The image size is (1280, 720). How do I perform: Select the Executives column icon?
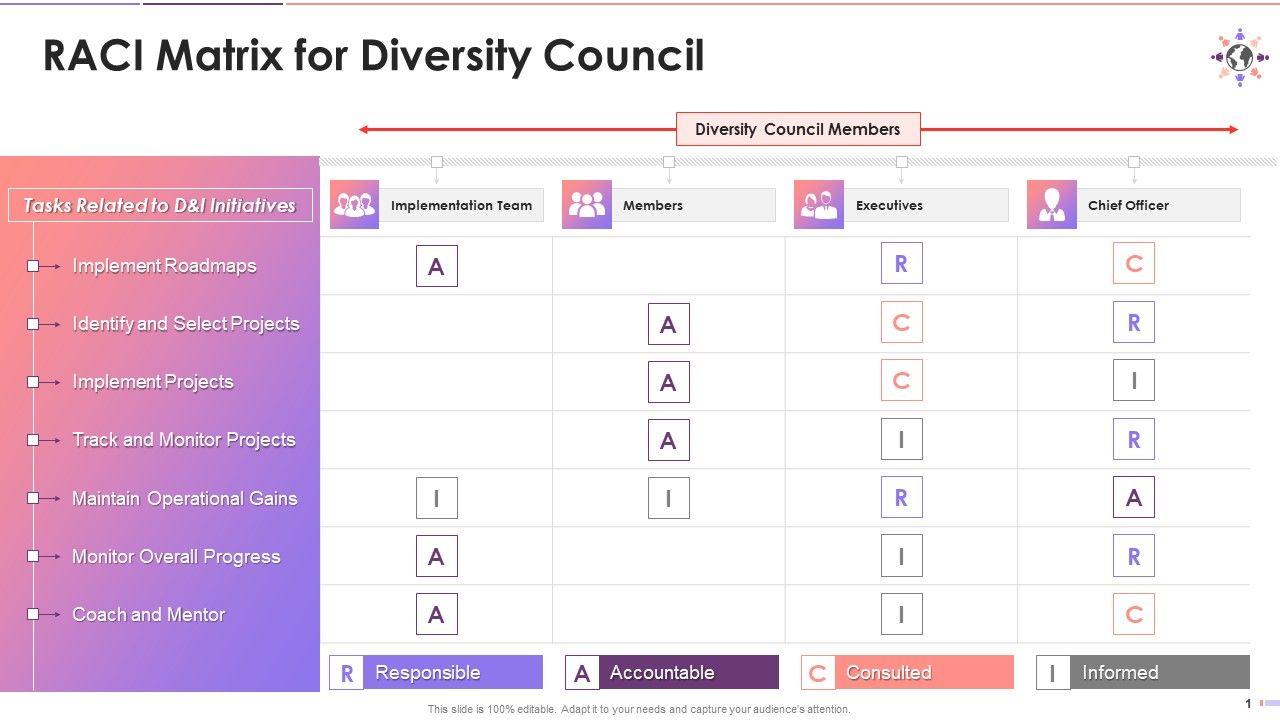[x=819, y=205]
